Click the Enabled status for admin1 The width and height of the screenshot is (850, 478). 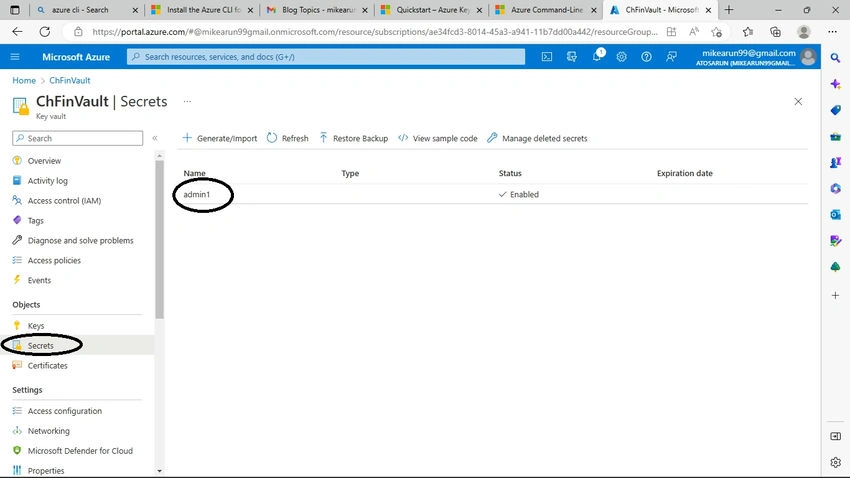click(x=519, y=194)
